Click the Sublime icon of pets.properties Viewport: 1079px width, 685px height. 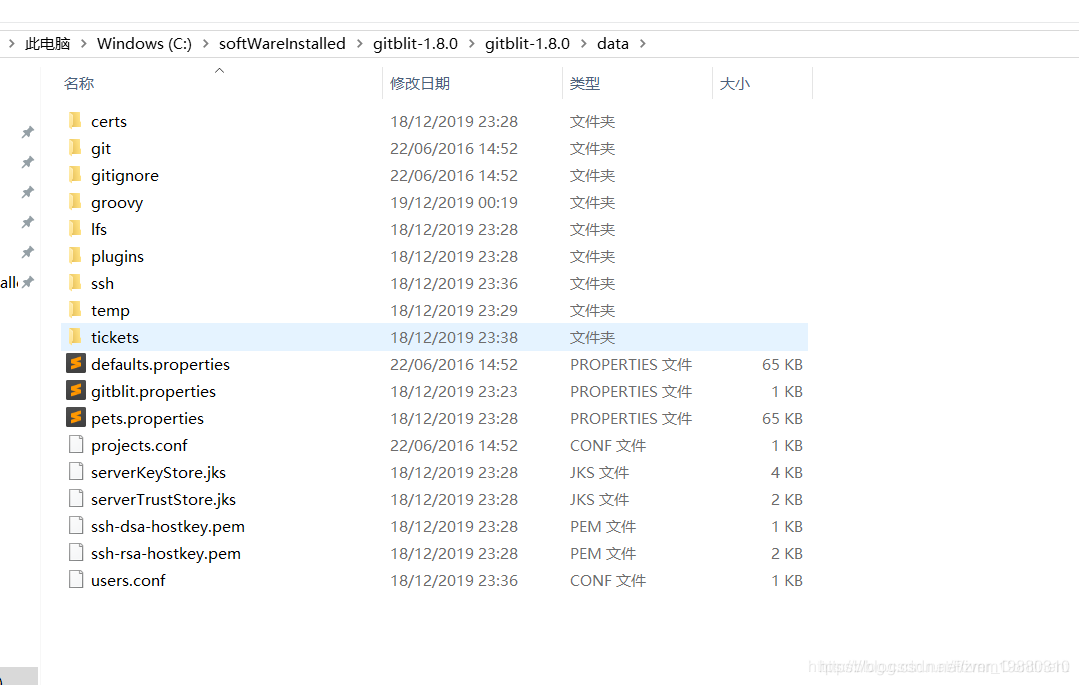tap(76, 417)
